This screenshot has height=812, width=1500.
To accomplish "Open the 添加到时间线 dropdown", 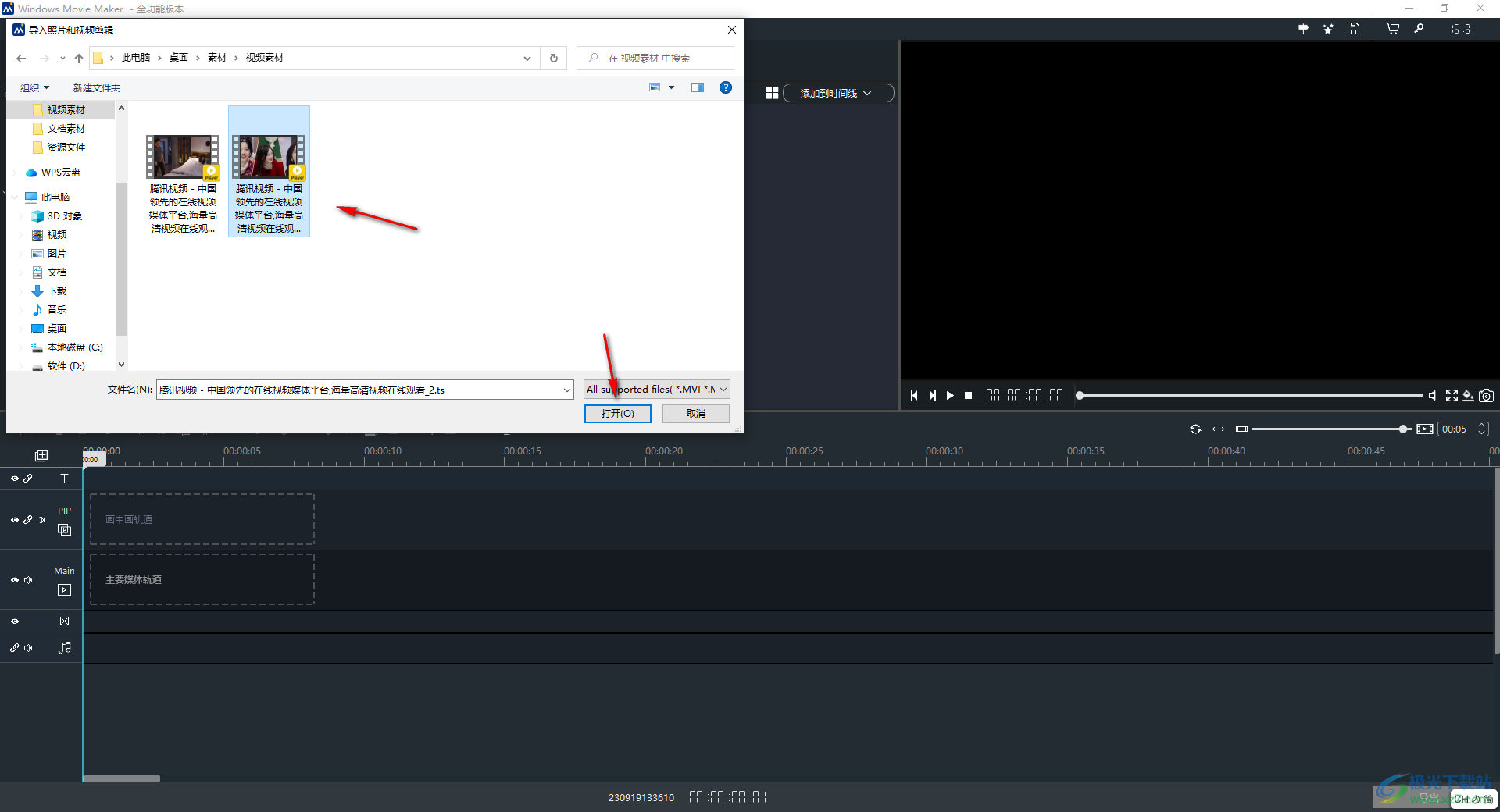I will coord(838,93).
